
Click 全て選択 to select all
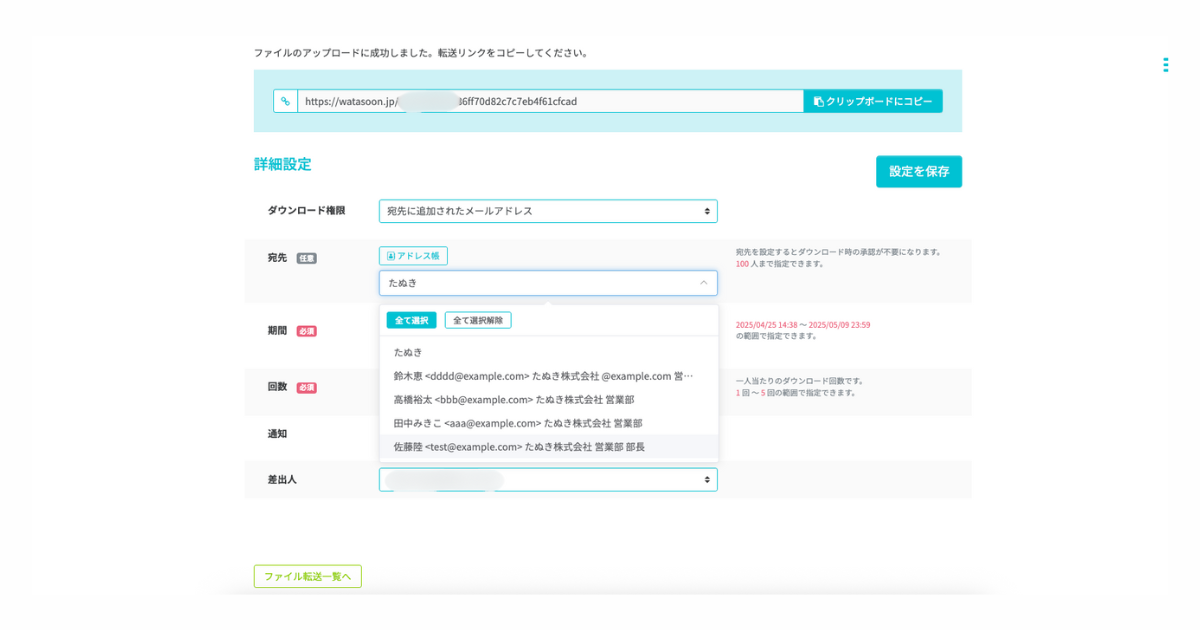(411, 320)
